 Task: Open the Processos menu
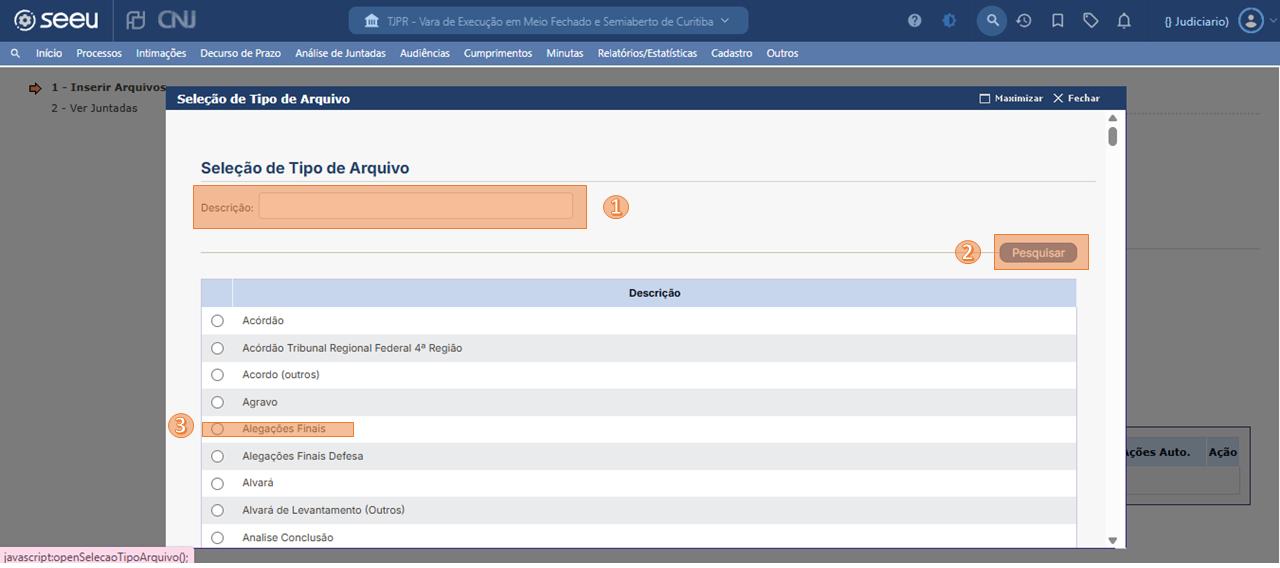click(x=99, y=53)
